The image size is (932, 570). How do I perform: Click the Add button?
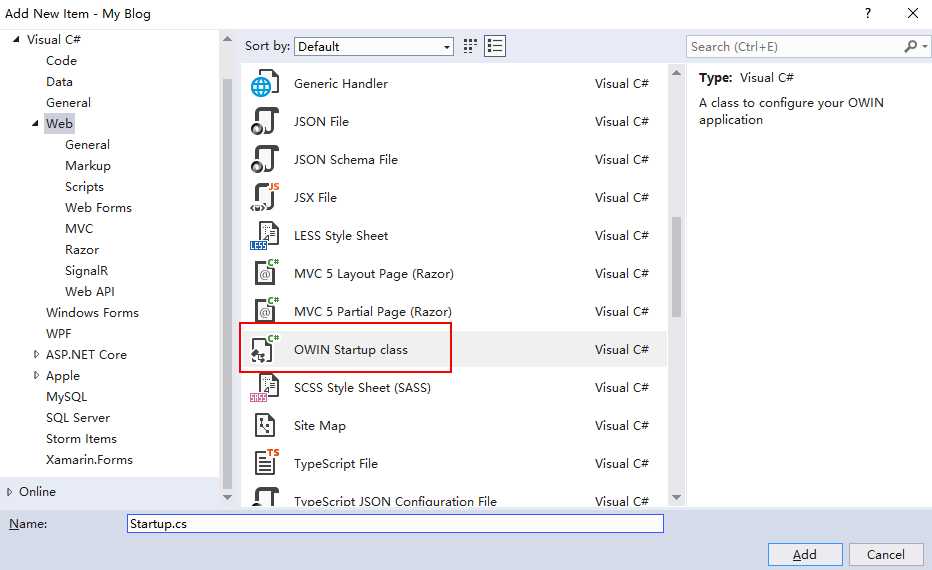tap(805, 555)
